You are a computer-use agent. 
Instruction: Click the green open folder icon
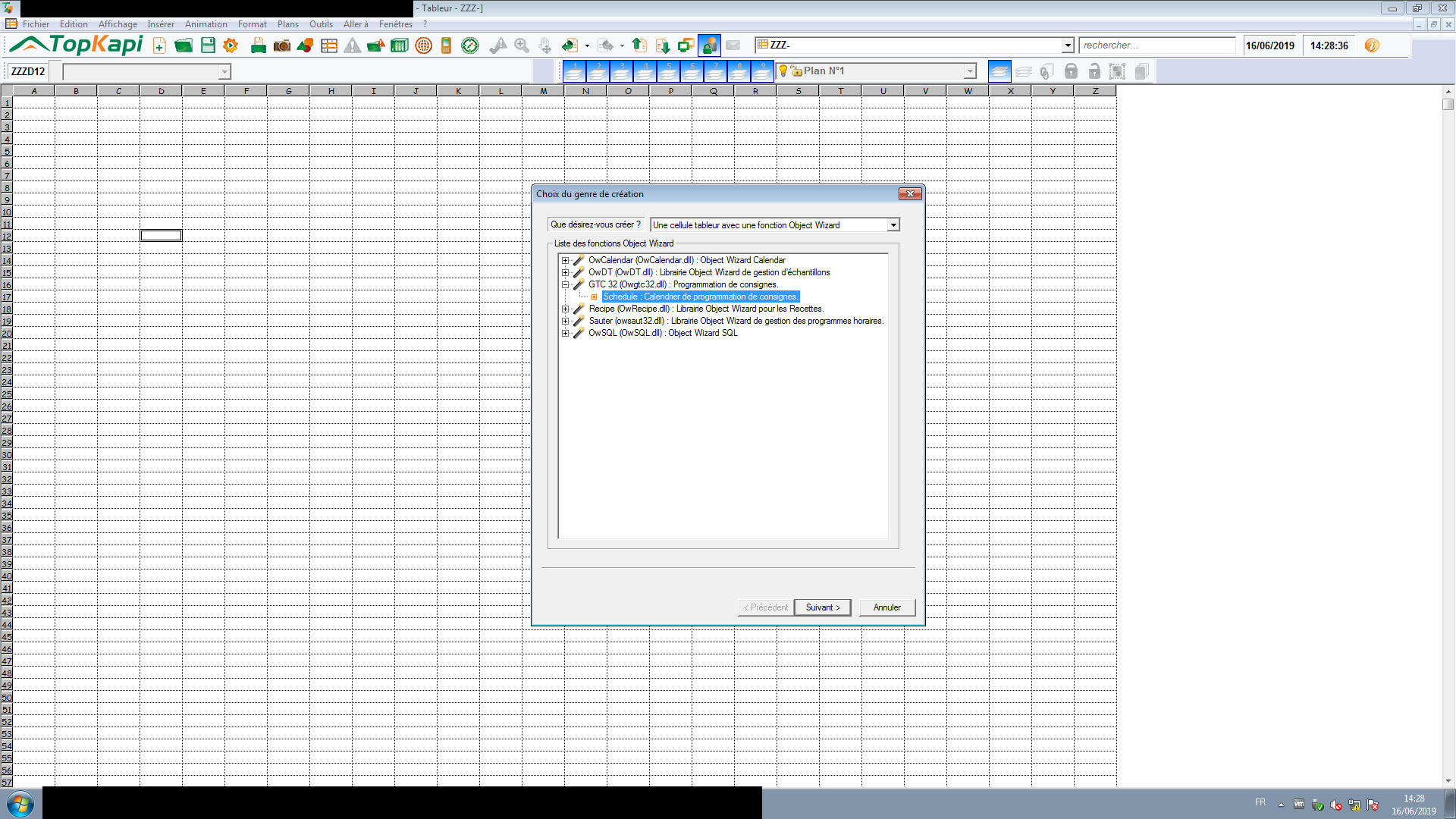point(183,45)
